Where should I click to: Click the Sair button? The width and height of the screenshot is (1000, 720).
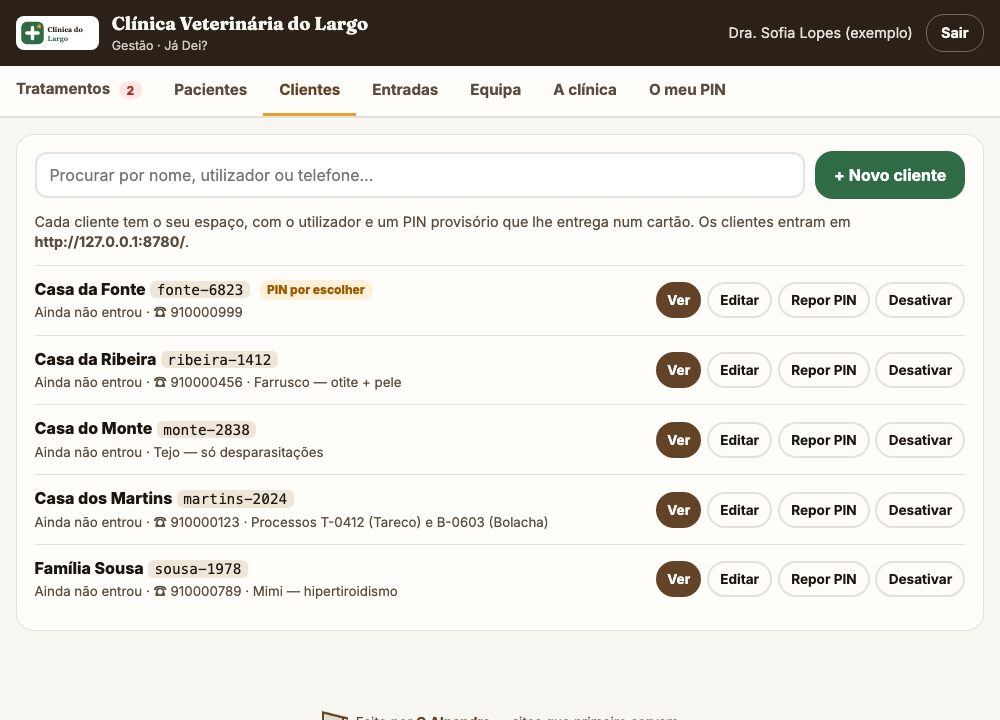coord(954,33)
